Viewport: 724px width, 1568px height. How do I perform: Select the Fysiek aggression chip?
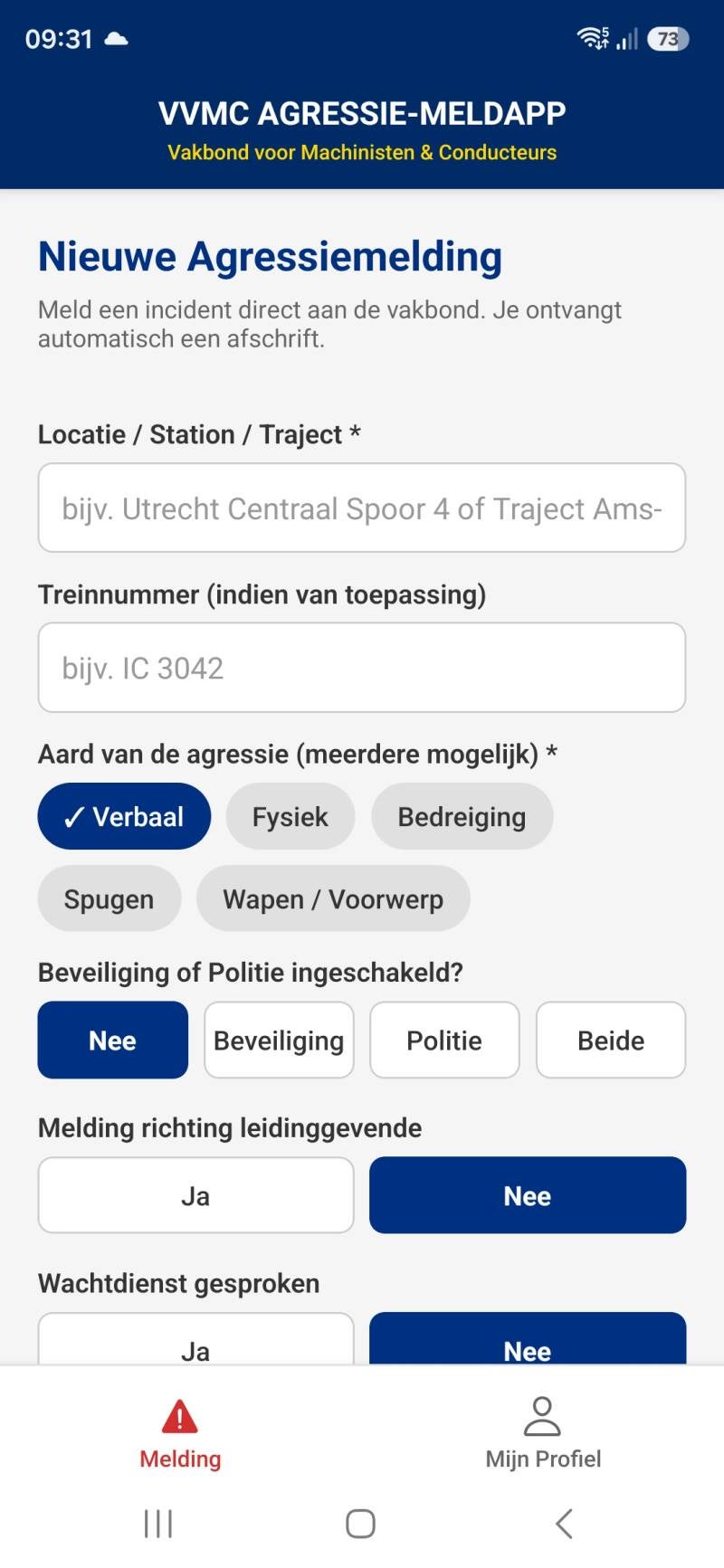(291, 816)
